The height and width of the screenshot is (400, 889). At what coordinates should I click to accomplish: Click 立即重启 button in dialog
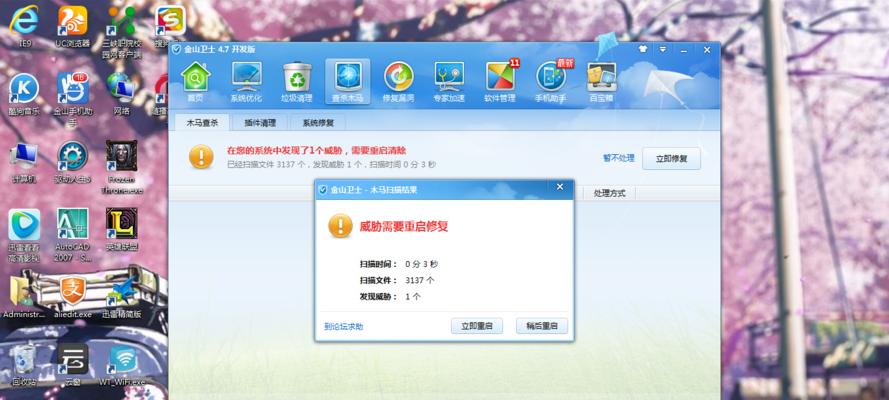coord(477,326)
